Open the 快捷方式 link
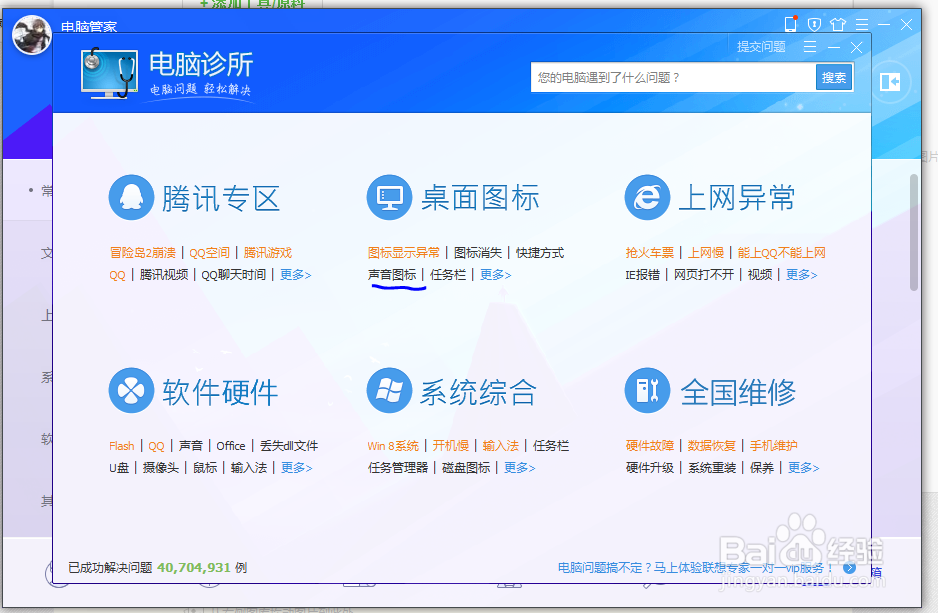 (x=540, y=252)
